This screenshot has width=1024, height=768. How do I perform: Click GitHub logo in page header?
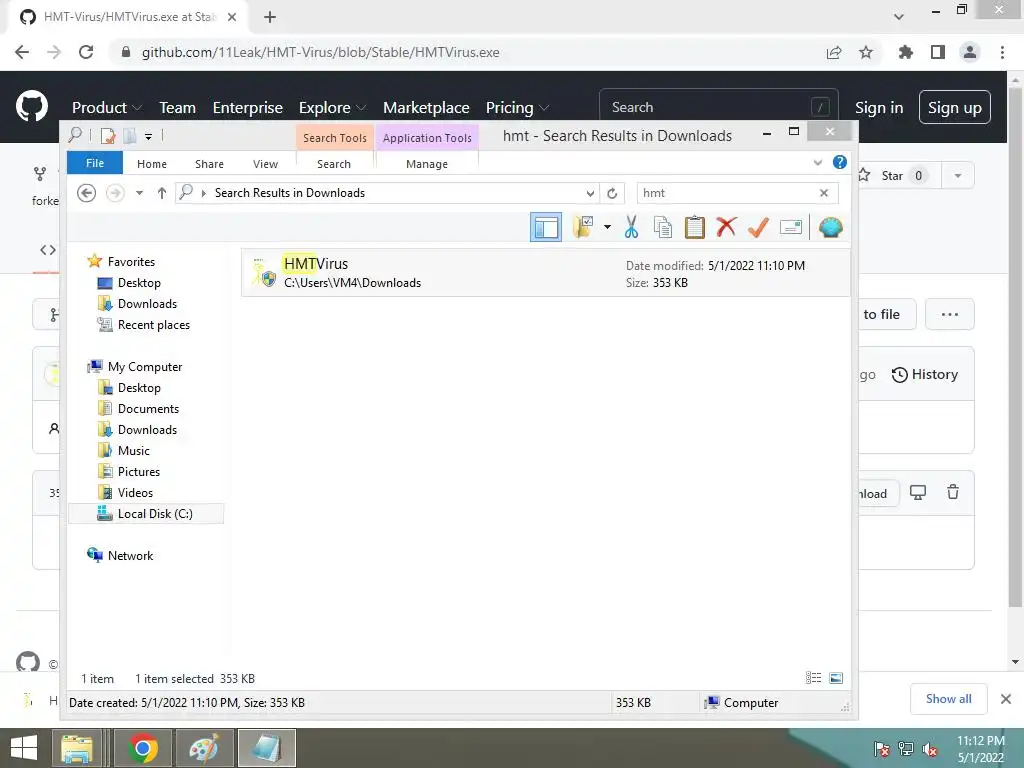click(x=32, y=107)
